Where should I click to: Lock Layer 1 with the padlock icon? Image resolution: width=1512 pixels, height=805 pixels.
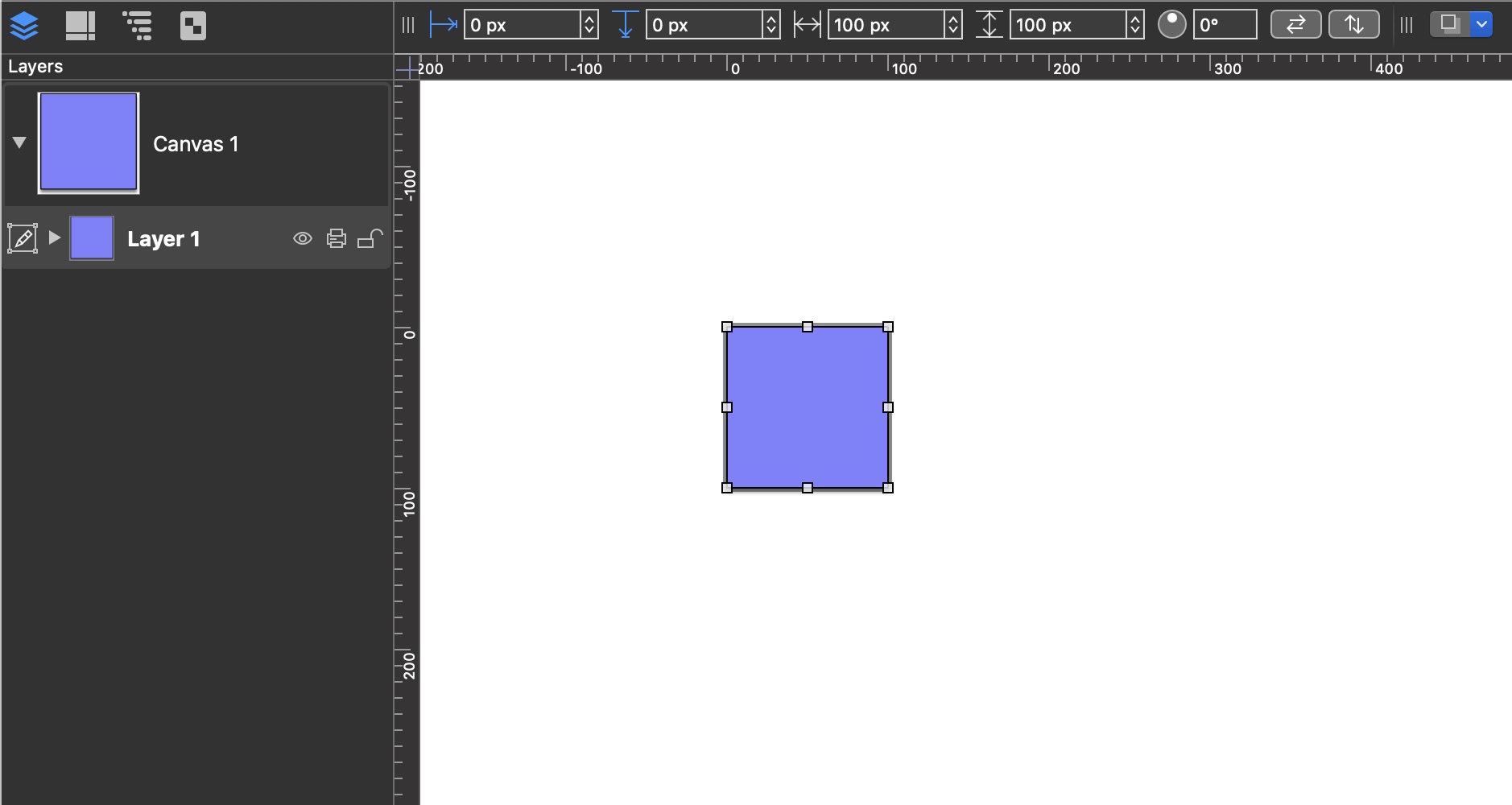click(x=370, y=238)
